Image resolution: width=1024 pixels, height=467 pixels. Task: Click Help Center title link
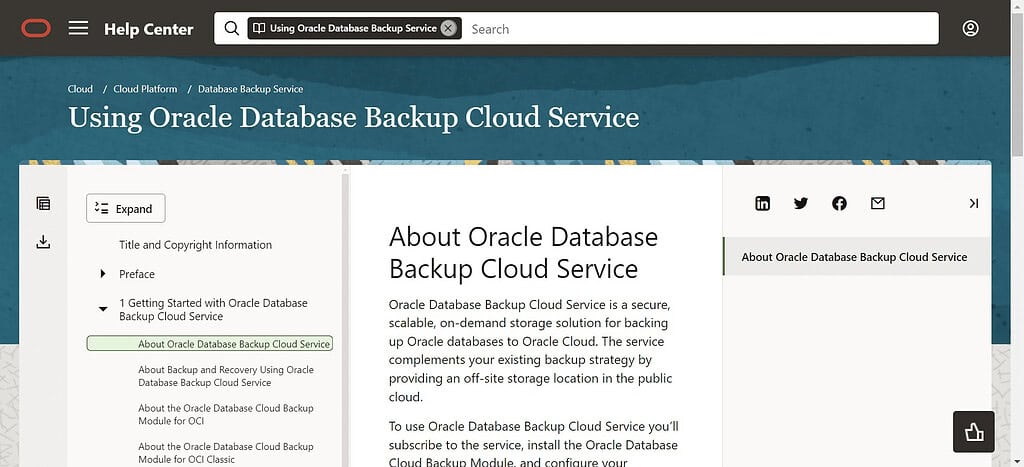pos(148,29)
